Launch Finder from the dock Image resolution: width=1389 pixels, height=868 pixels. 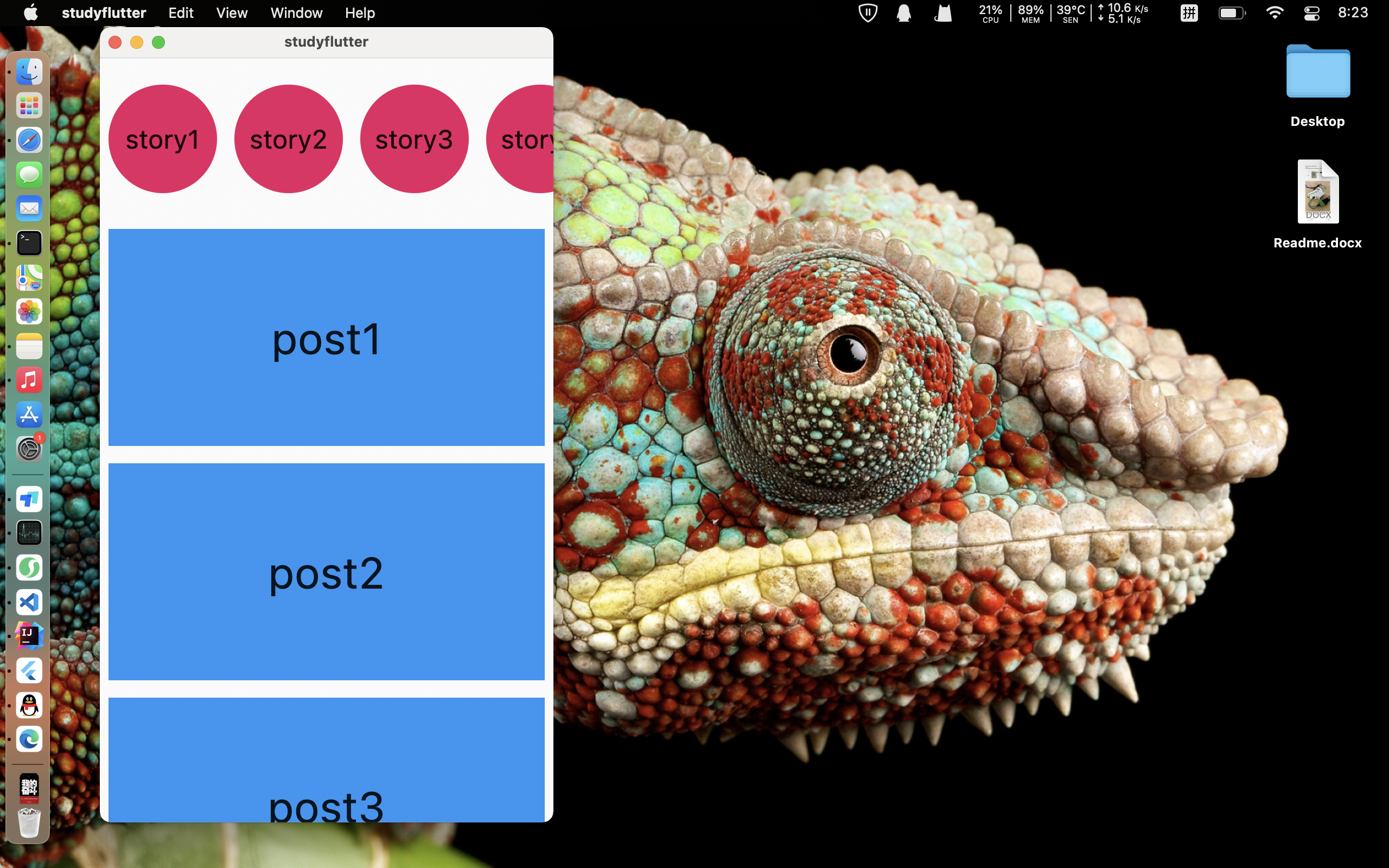[29, 72]
